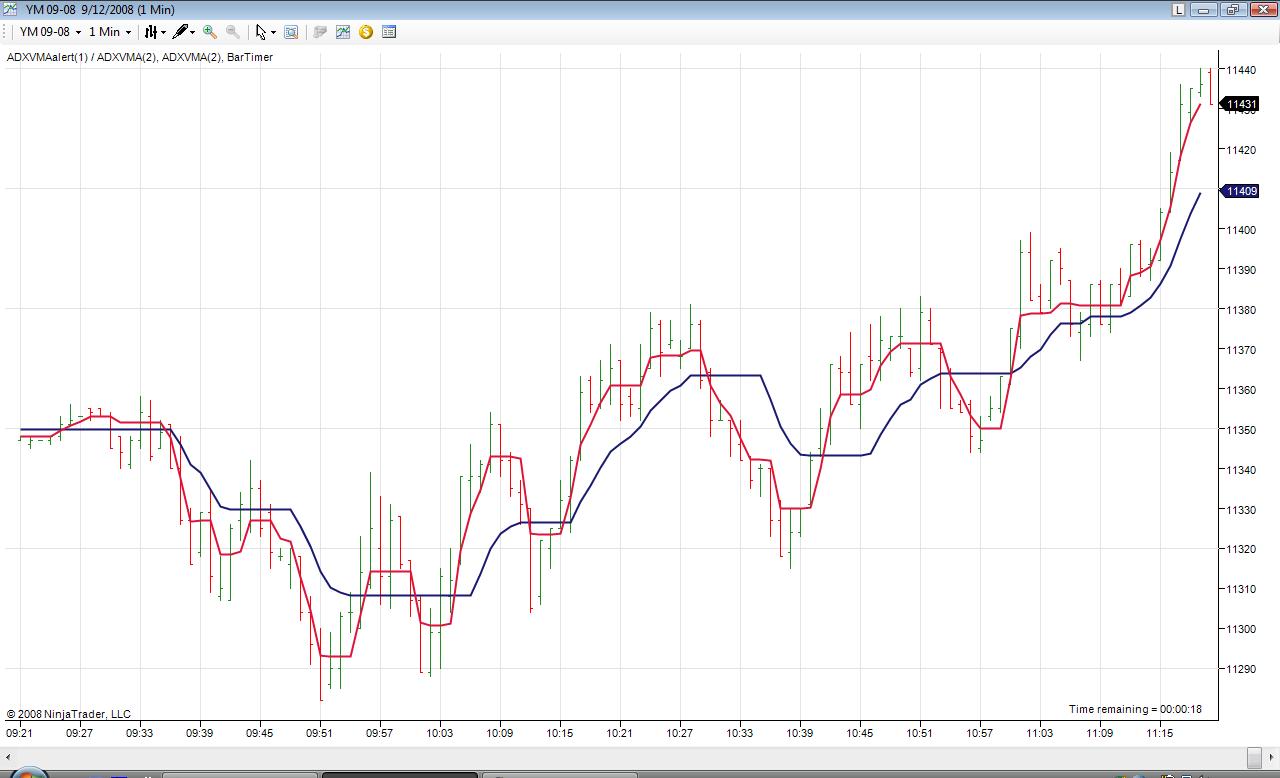Image resolution: width=1280 pixels, height=778 pixels.
Task: Toggle the data box icon
Action: (x=291, y=32)
